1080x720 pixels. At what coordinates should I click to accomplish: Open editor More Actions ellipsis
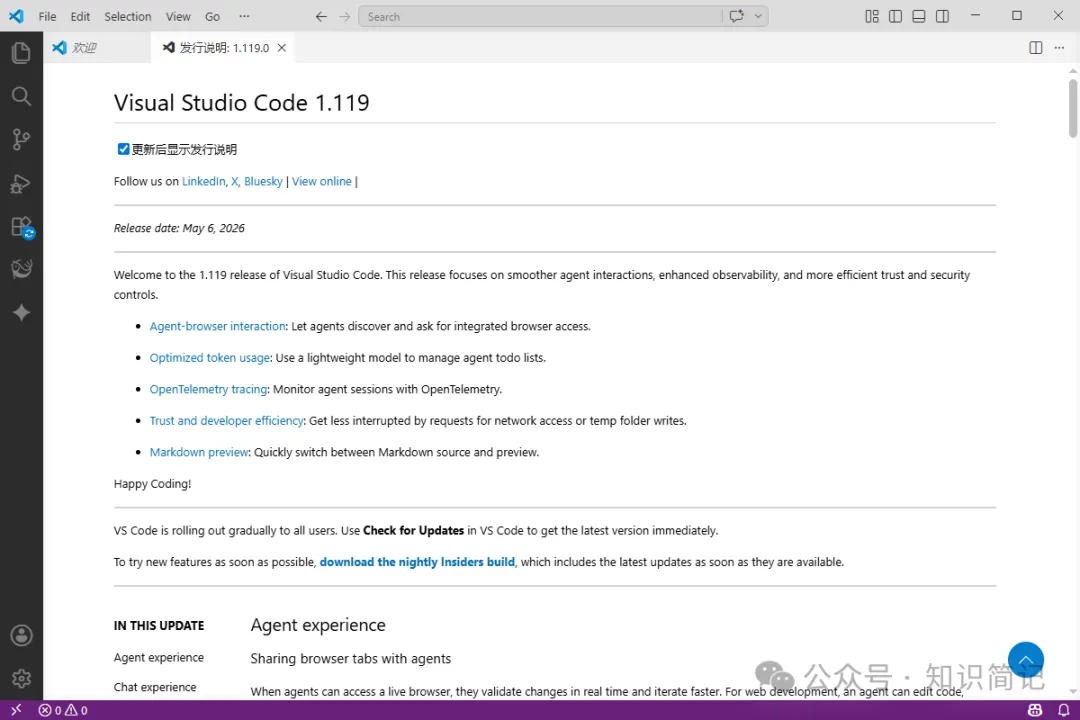pyautogui.click(x=1059, y=48)
